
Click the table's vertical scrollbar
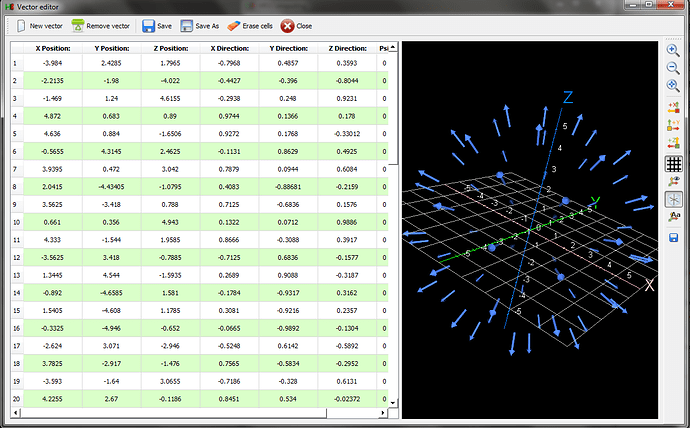click(395, 200)
